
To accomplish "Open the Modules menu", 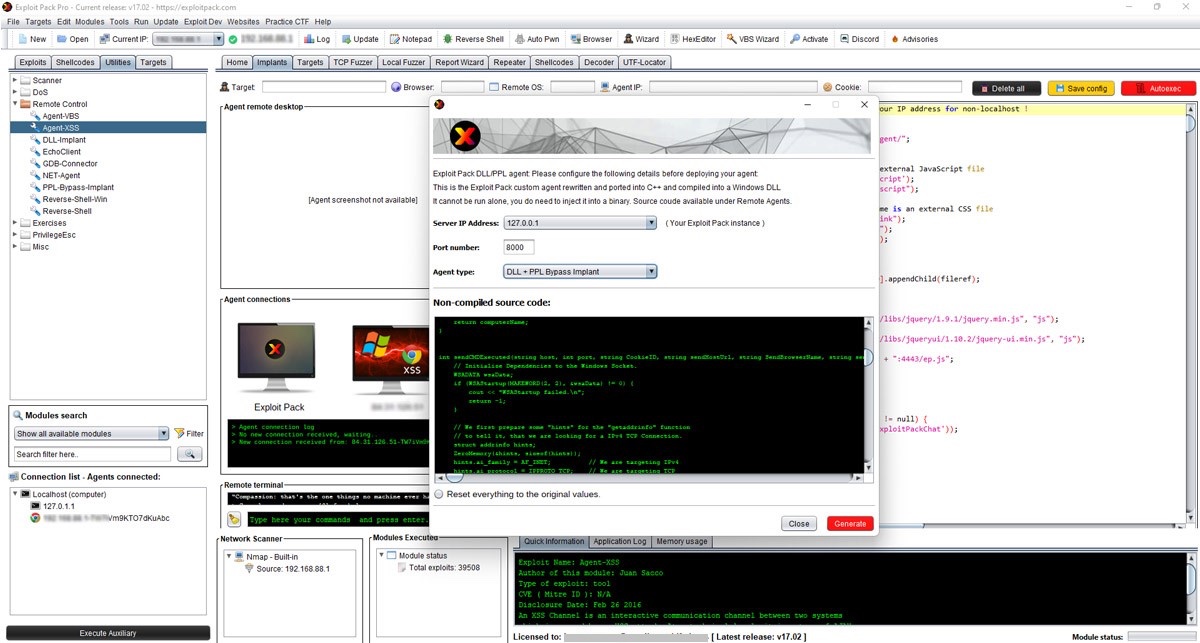I will pos(89,21).
